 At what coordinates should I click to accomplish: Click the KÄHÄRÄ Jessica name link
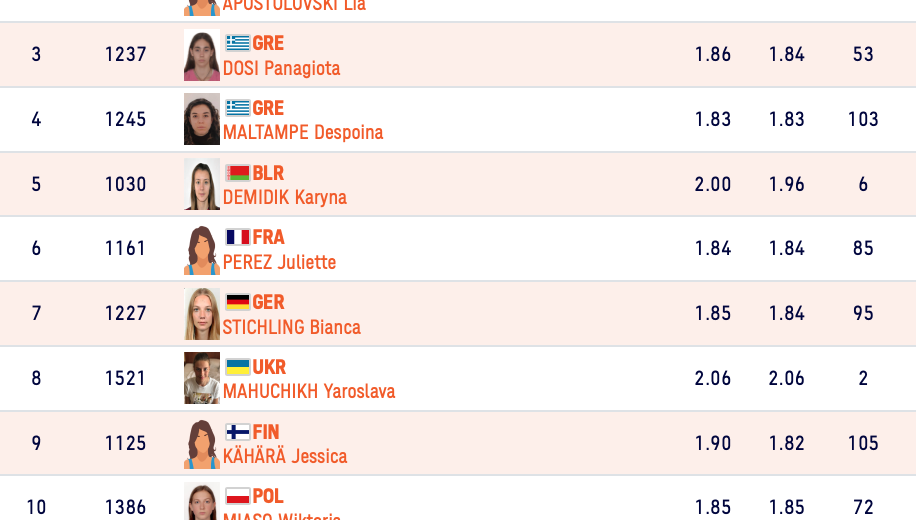pyautogui.click(x=285, y=457)
